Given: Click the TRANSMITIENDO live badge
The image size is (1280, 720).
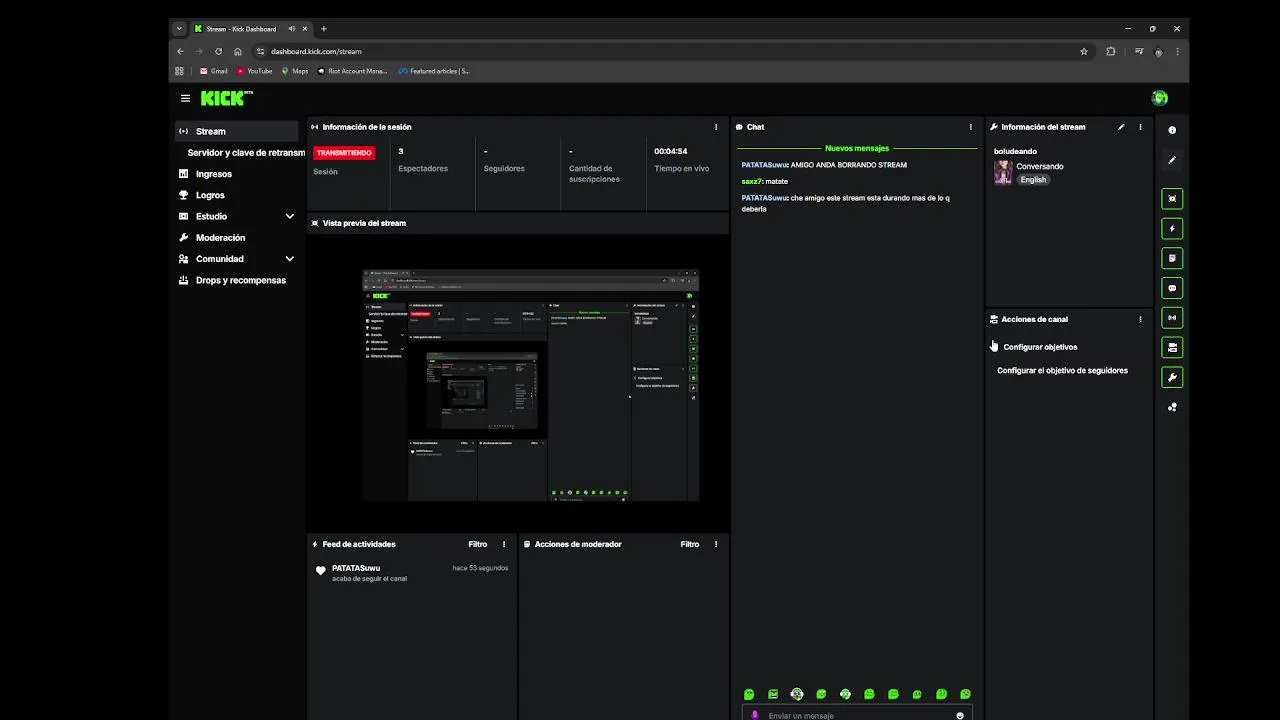Looking at the screenshot, I should (x=344, y=153).
